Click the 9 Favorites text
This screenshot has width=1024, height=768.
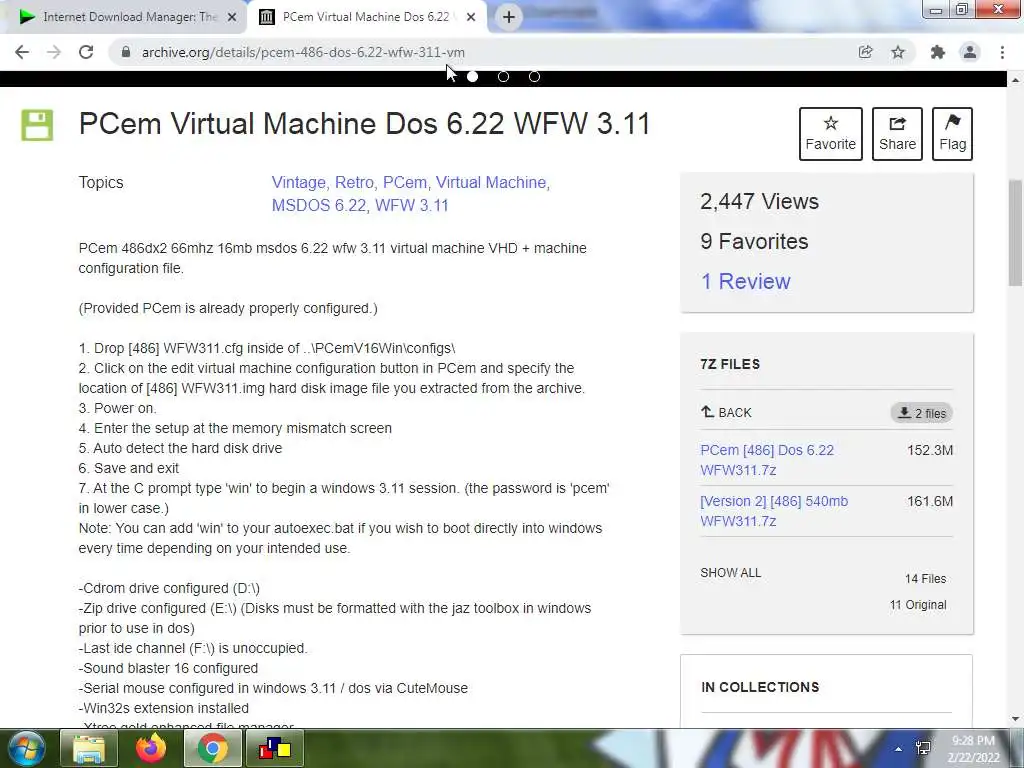tap(754, 241)
